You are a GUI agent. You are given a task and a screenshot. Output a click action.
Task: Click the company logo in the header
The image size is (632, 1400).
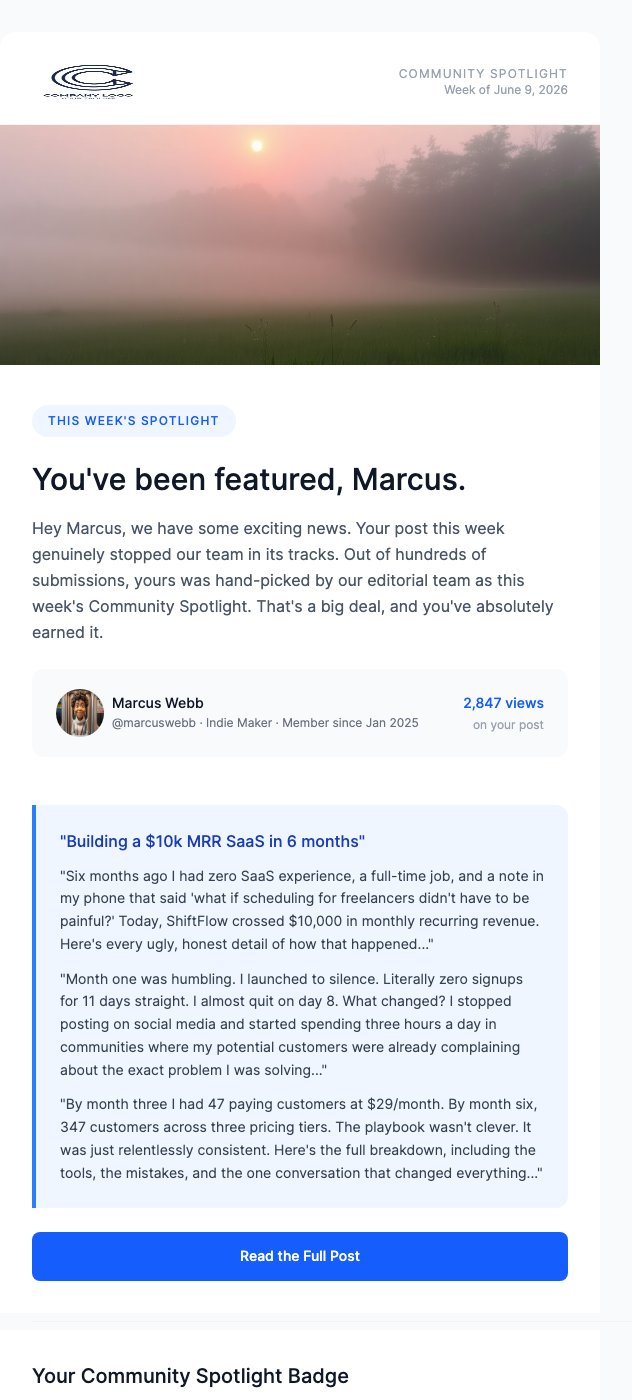(x=91, y=82)
